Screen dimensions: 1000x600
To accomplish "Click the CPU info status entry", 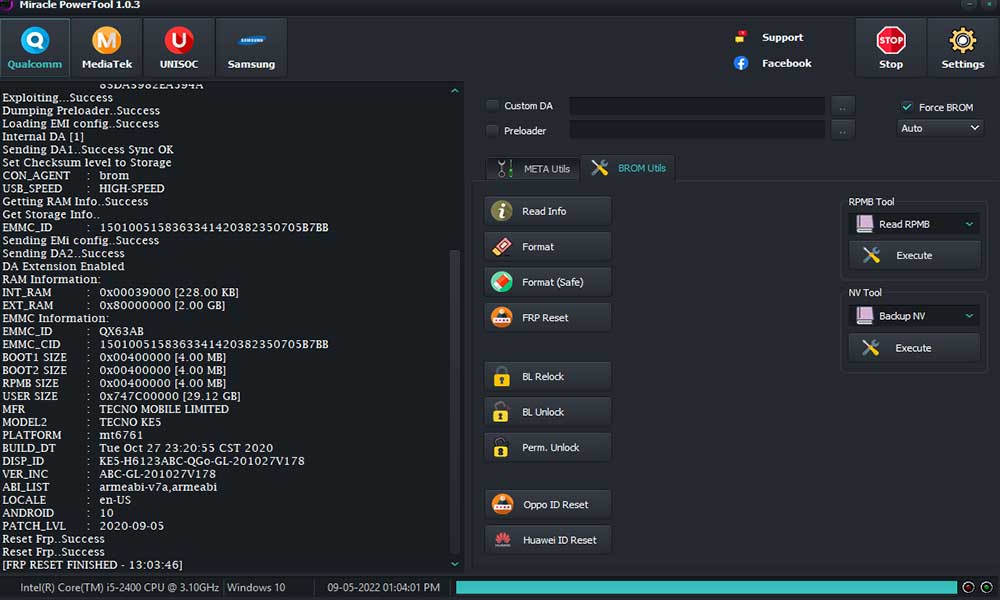I will [x=119, y=587].
